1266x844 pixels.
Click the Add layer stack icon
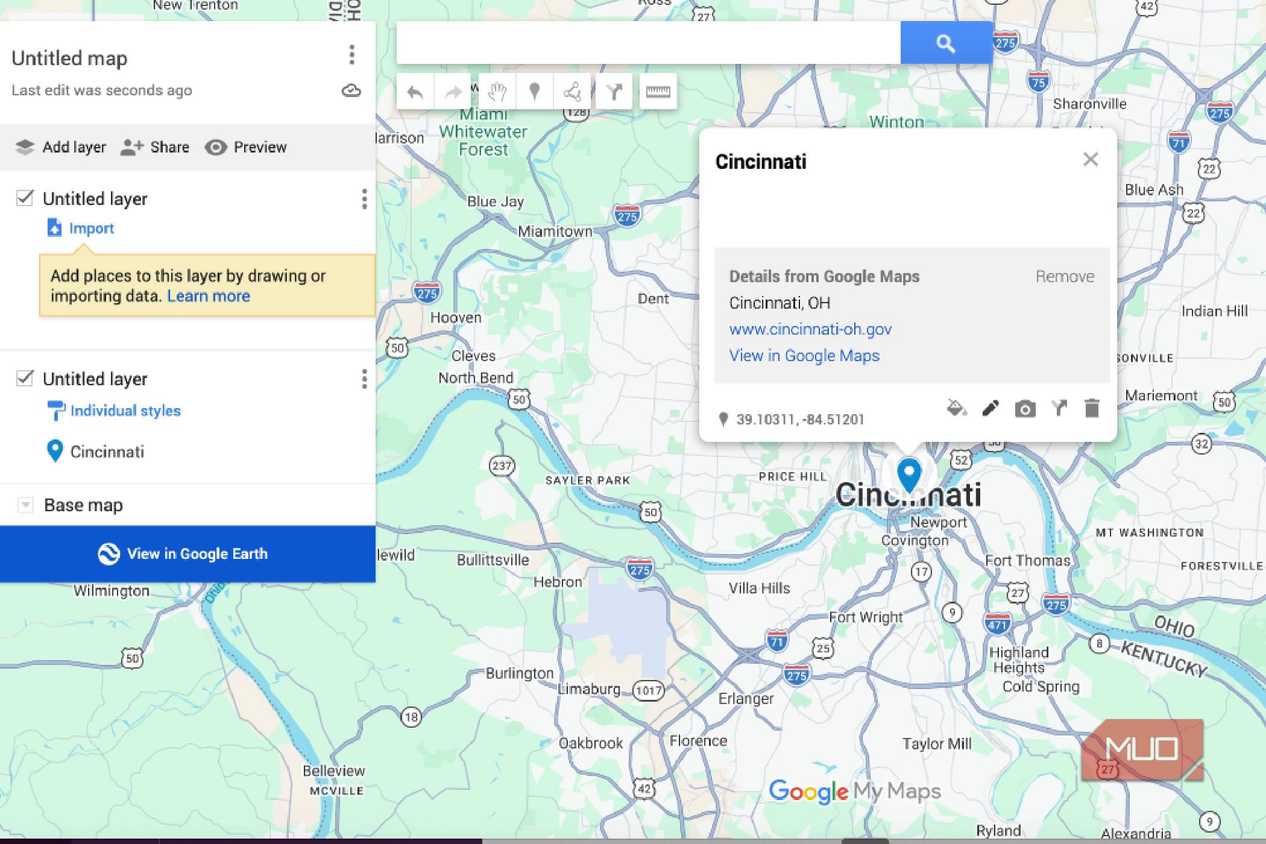(x=25, y=147)
